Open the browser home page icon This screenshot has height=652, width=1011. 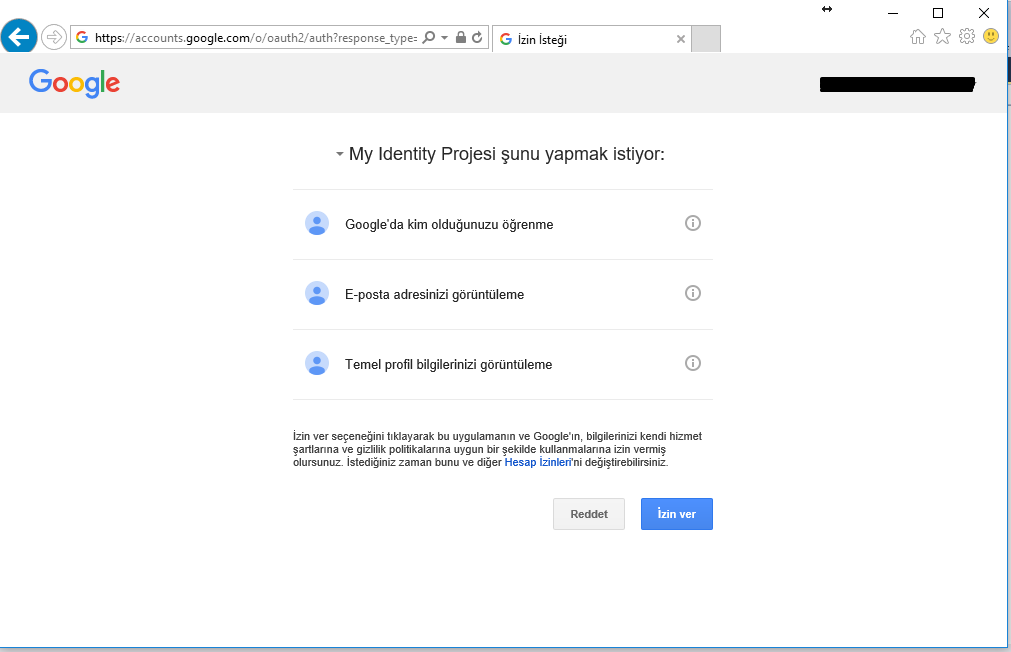click(918, 37)
